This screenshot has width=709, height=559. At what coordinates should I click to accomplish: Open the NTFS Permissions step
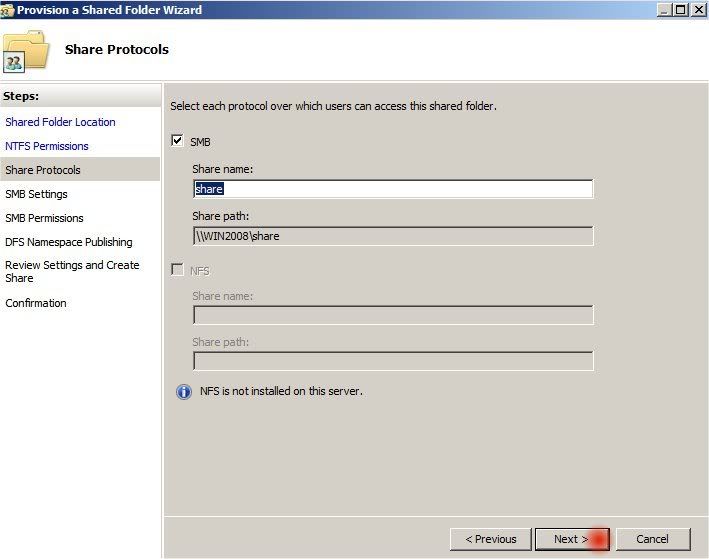pos(47,146)
